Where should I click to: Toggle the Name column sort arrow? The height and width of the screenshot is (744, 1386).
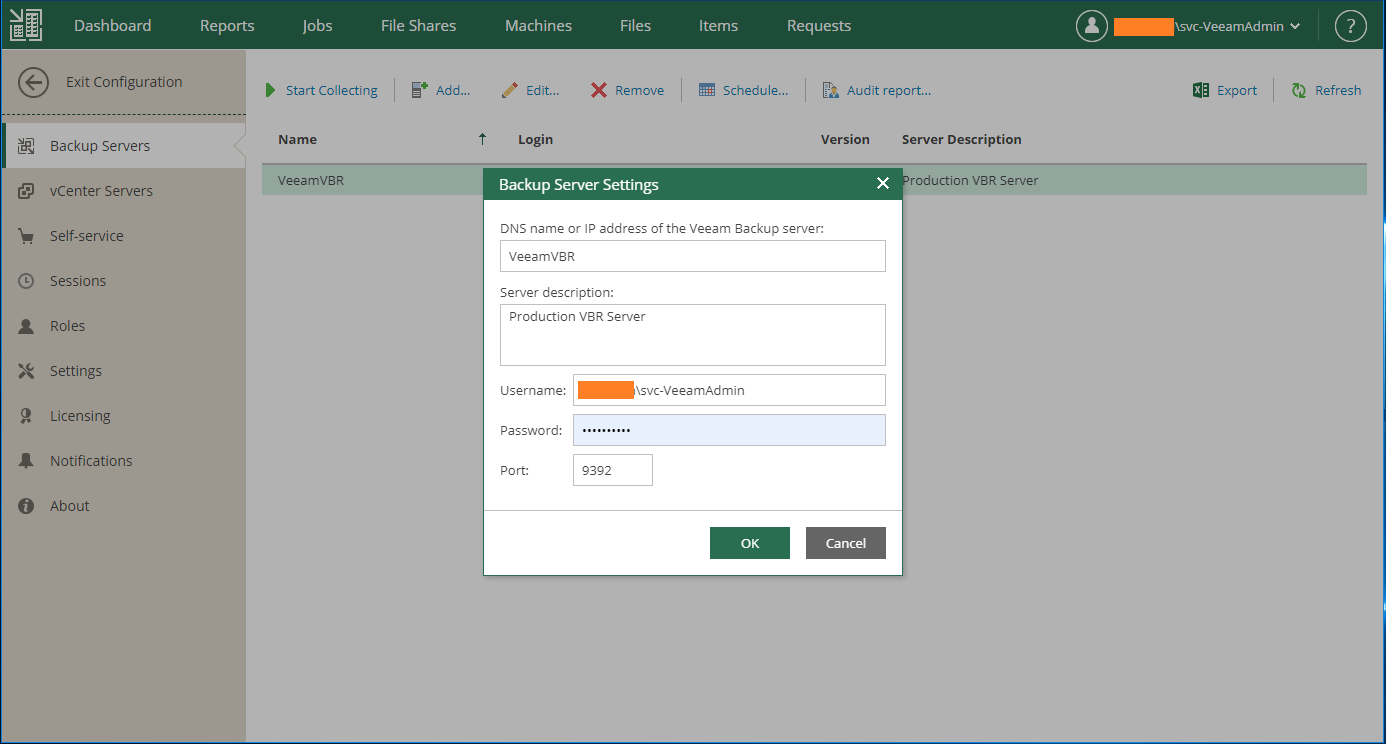[483, 139]
